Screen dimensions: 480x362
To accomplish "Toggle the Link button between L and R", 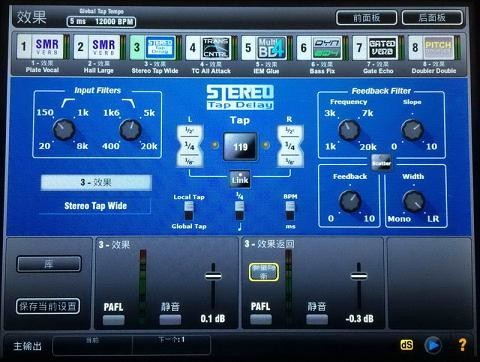I will 240,180.
